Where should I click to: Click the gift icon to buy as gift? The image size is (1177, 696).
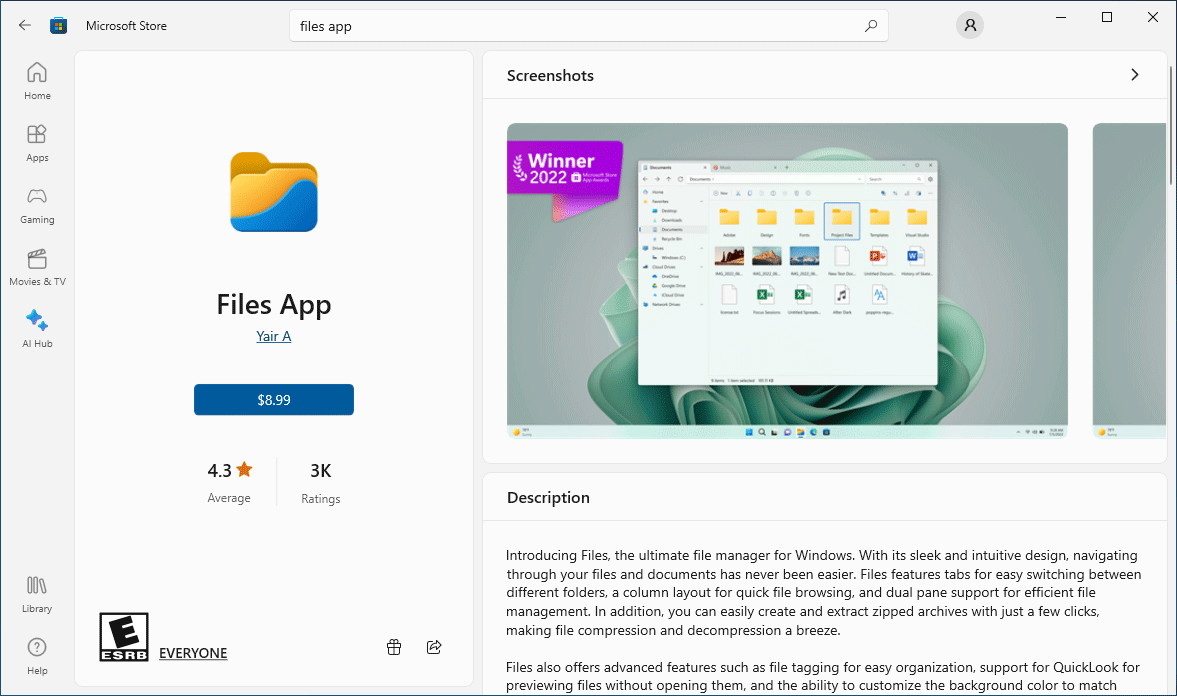pos(394,647)
